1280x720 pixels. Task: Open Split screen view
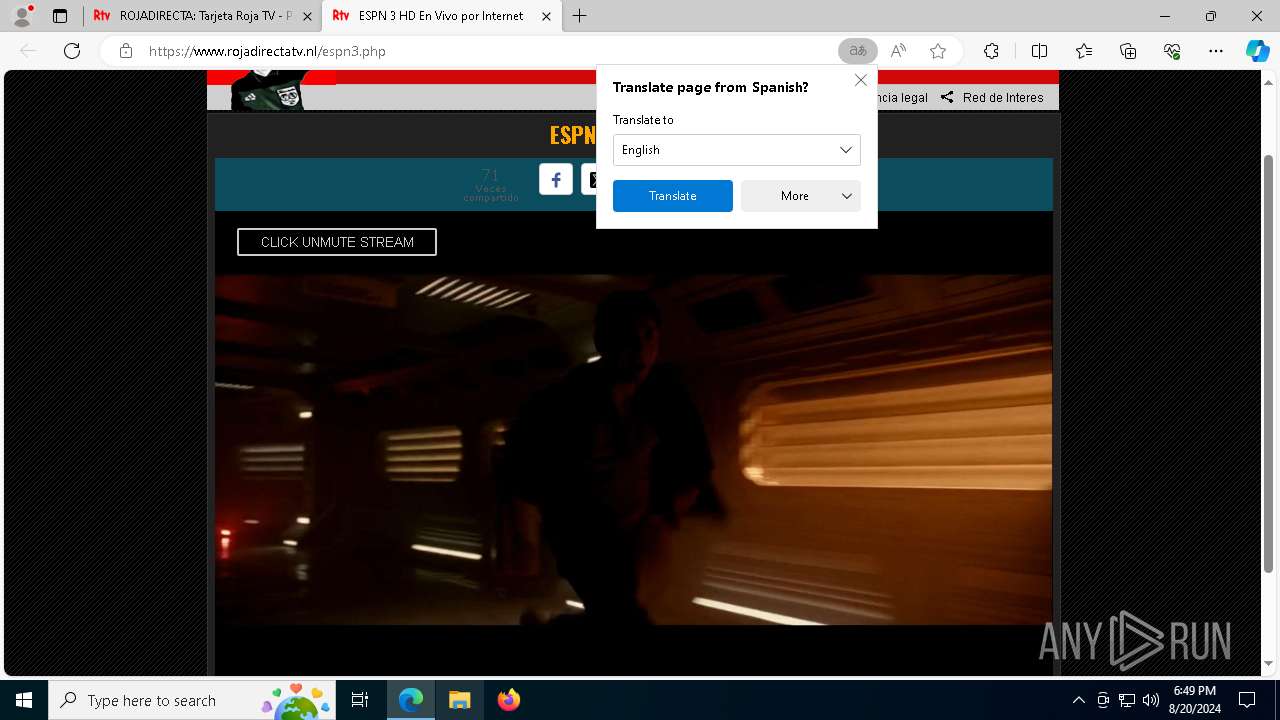1039,51
